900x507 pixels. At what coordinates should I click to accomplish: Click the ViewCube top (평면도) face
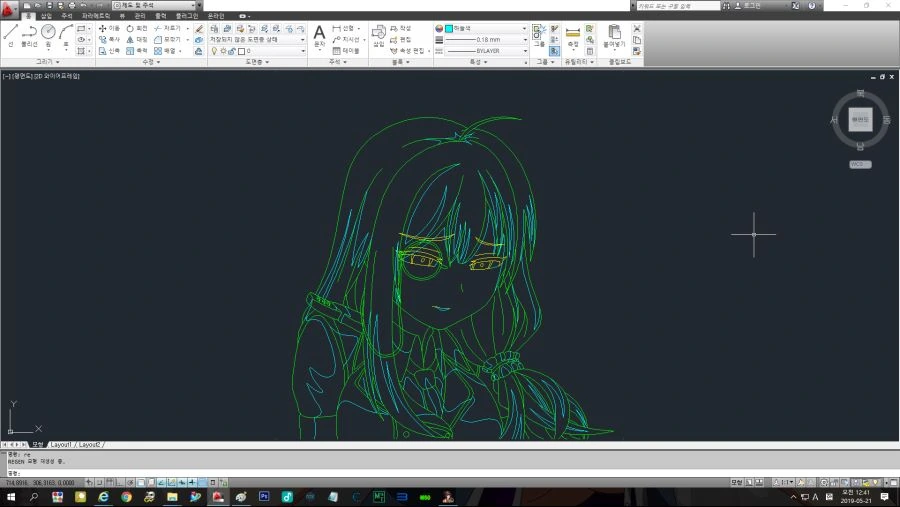click(860, 119)
